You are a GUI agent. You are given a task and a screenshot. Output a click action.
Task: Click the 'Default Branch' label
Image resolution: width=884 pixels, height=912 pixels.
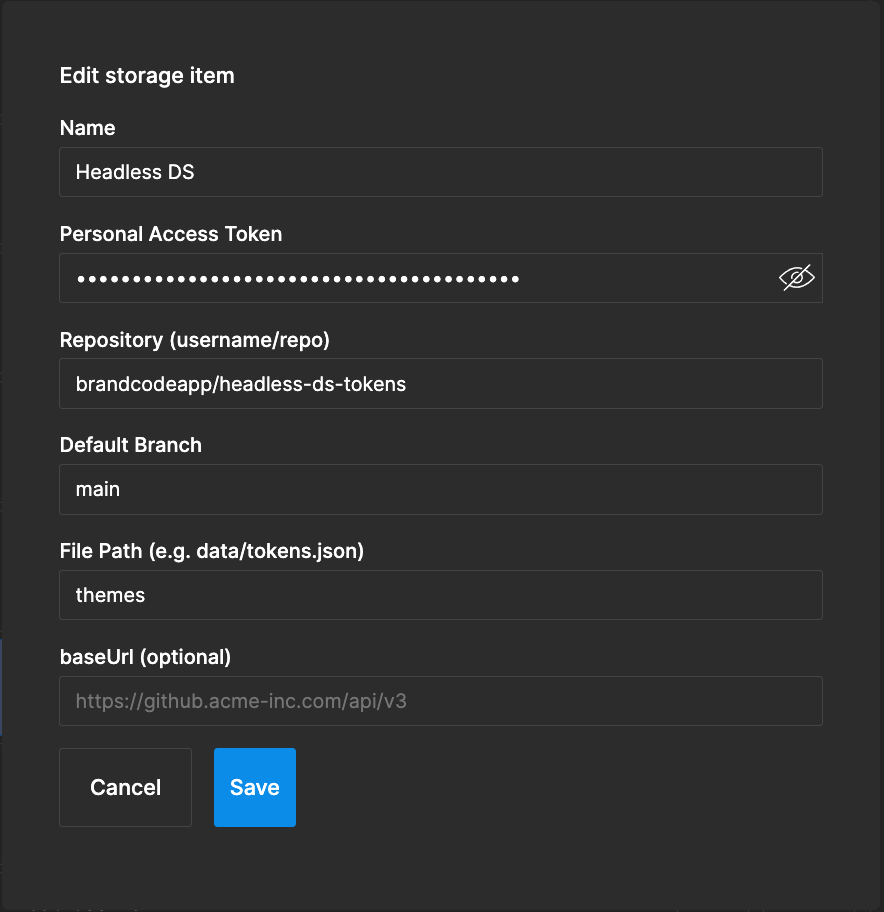[131, 445]
